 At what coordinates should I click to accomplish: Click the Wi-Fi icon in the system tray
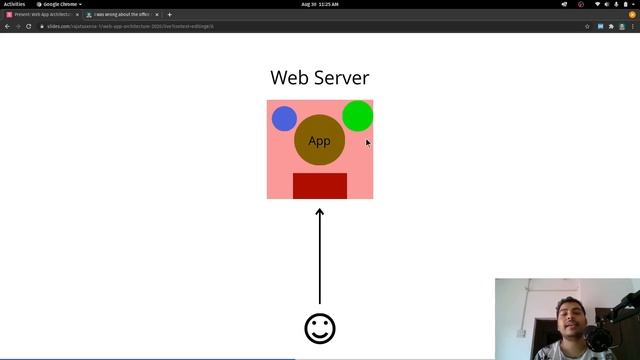[597, 4]
